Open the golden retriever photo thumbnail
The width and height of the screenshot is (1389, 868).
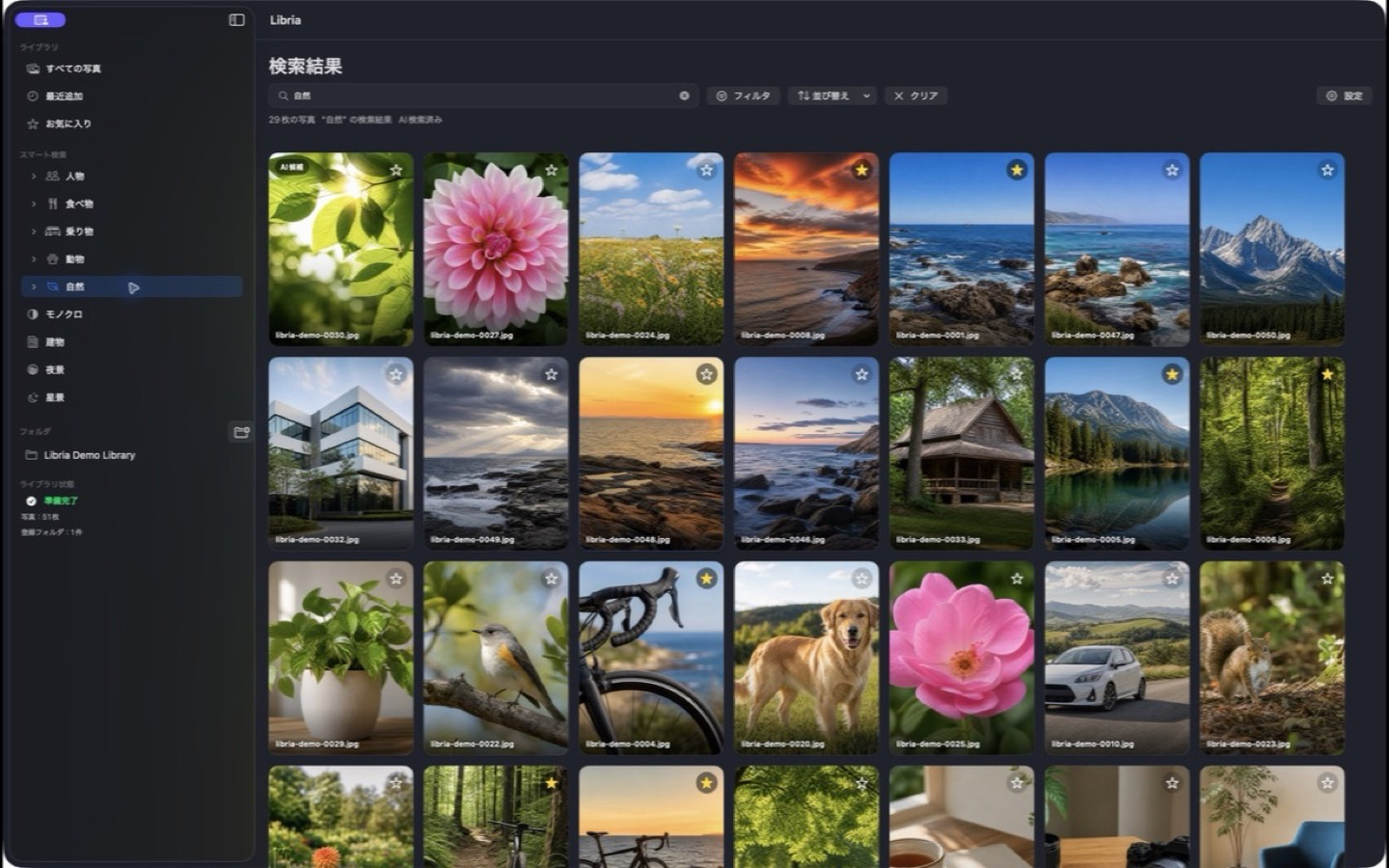coord(806,658)
